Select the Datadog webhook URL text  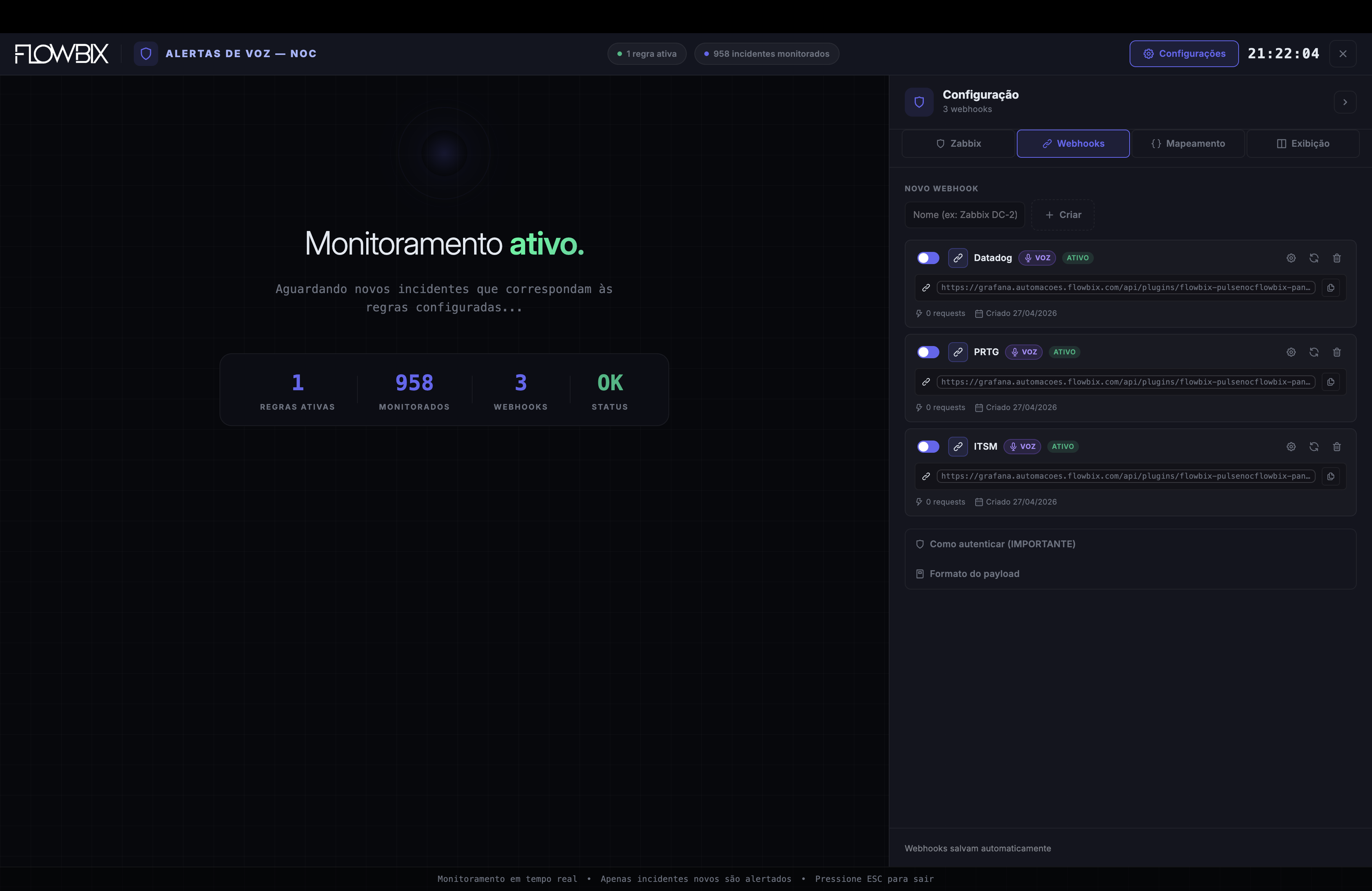click(x=1125, y=288)
